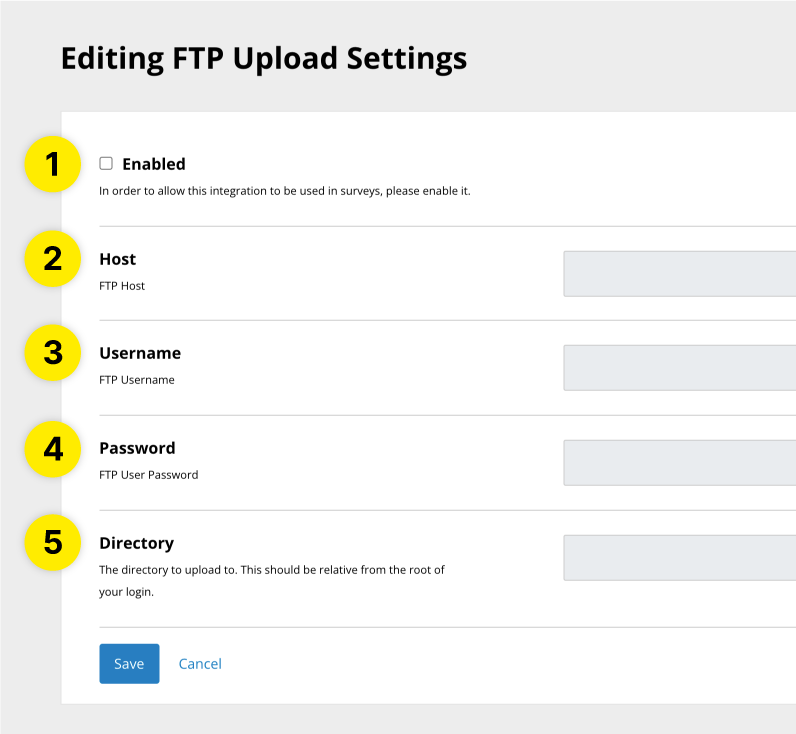This screenshot has height=734, width=796.
Task: Click the bold Username label
Action: [x=140, y=353]
